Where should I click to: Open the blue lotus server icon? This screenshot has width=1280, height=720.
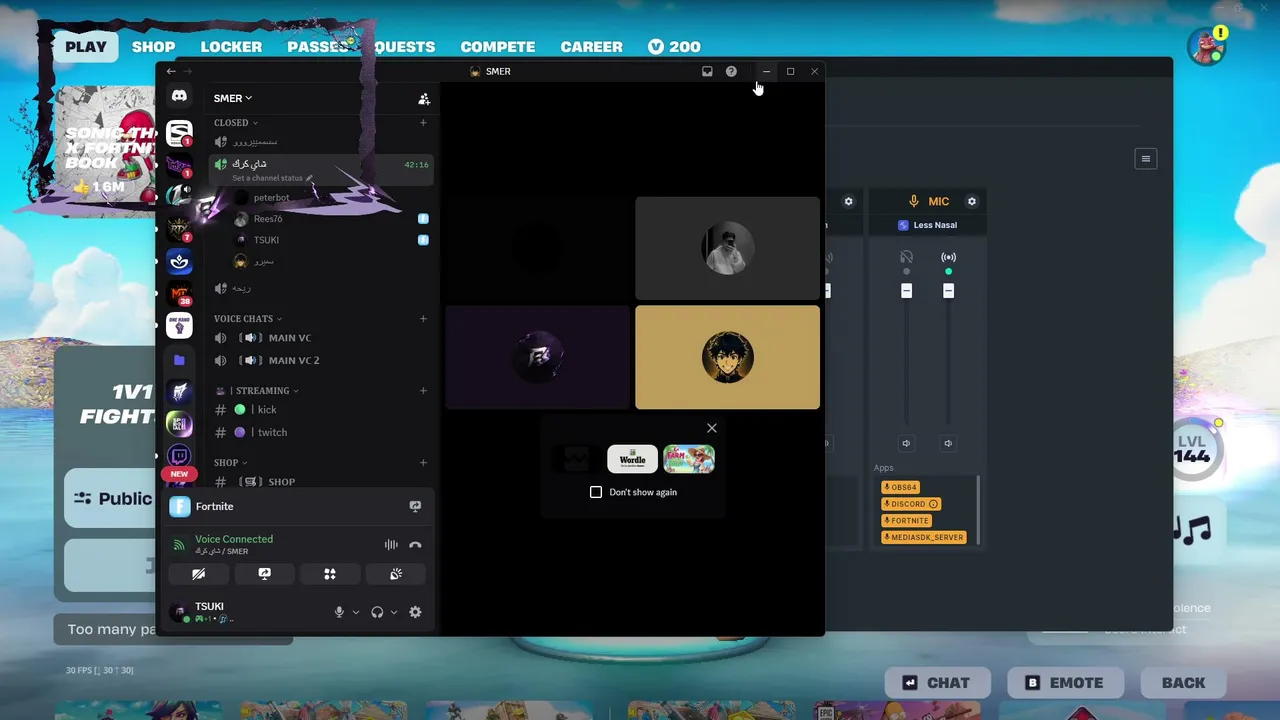click(179, 262)
